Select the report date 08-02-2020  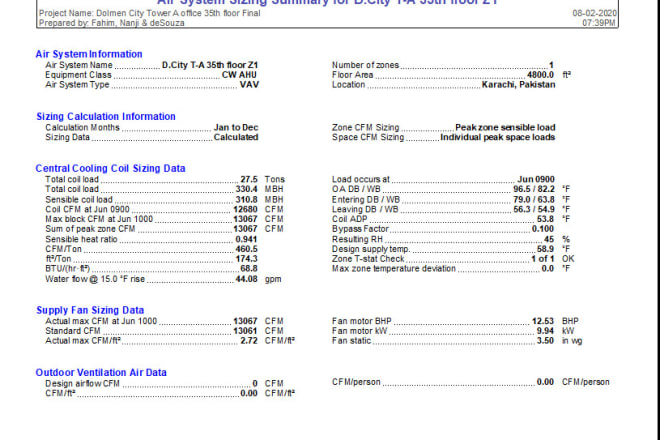[594, 13]
